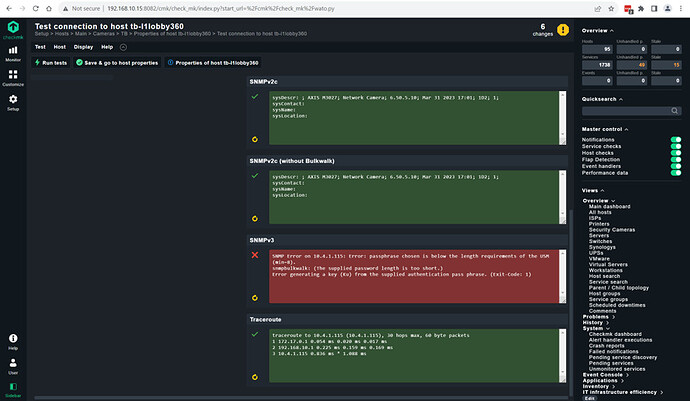The width and height of the screenshot is (690, 401).
Task: Click Save & go to host properties
Action: point(118,63)
